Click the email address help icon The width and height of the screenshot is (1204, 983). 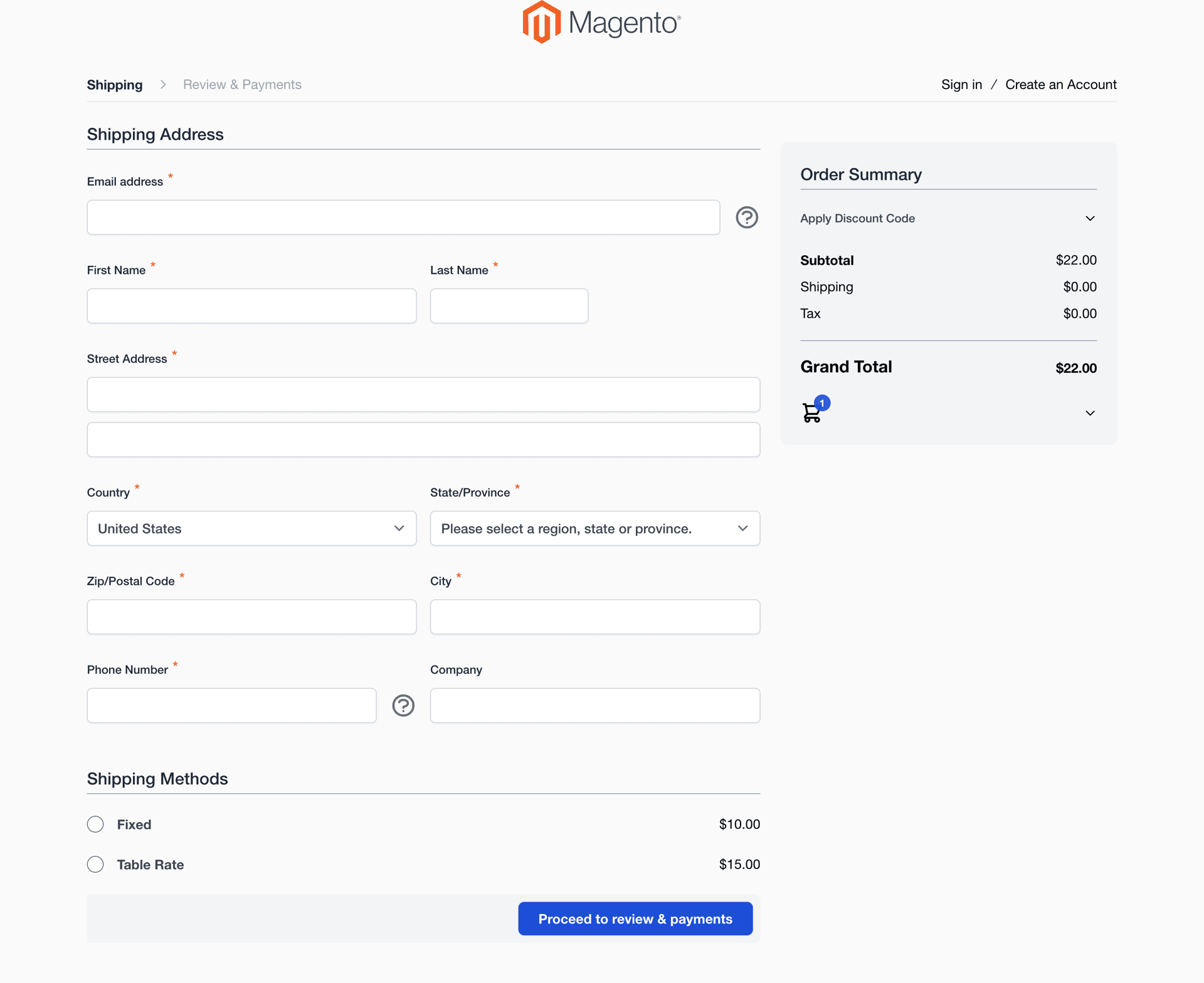point(747,217)
